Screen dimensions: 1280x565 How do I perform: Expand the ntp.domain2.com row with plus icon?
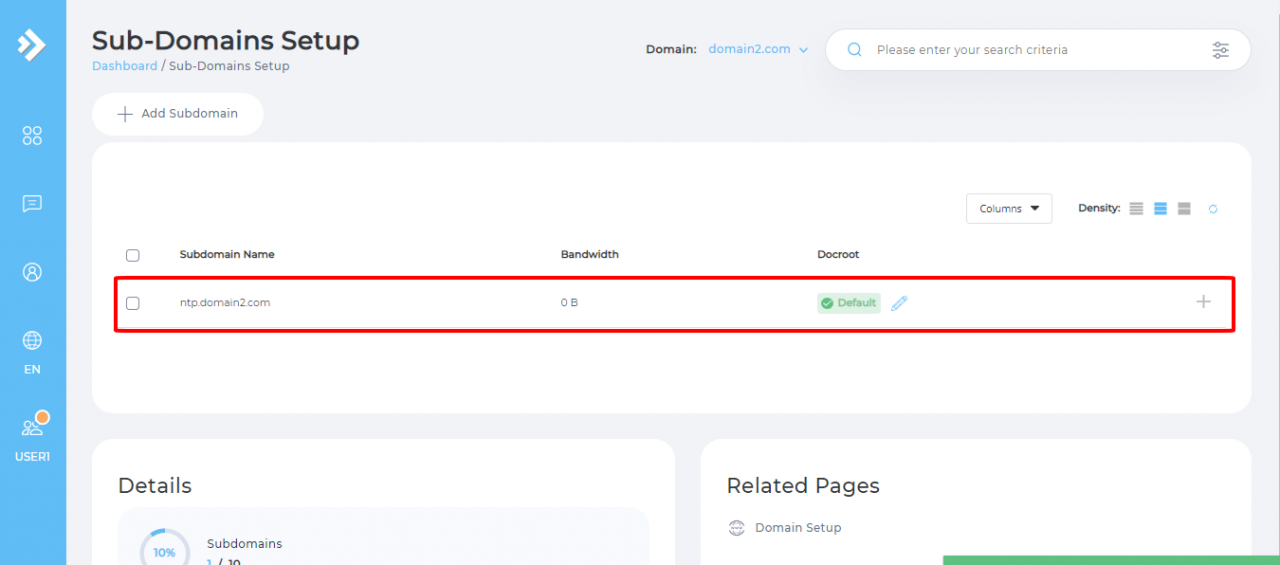[1203, 301]
